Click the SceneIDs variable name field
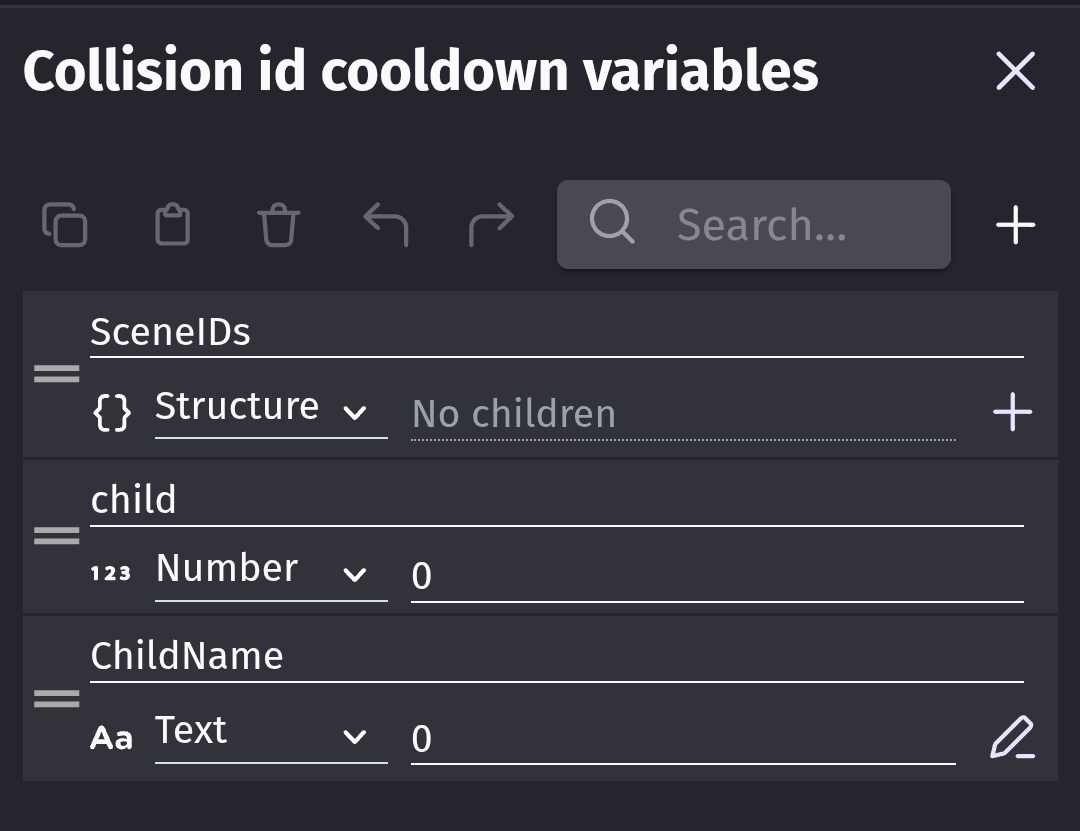The height and width of the screenshot is (831, 1080). [556, 333]
